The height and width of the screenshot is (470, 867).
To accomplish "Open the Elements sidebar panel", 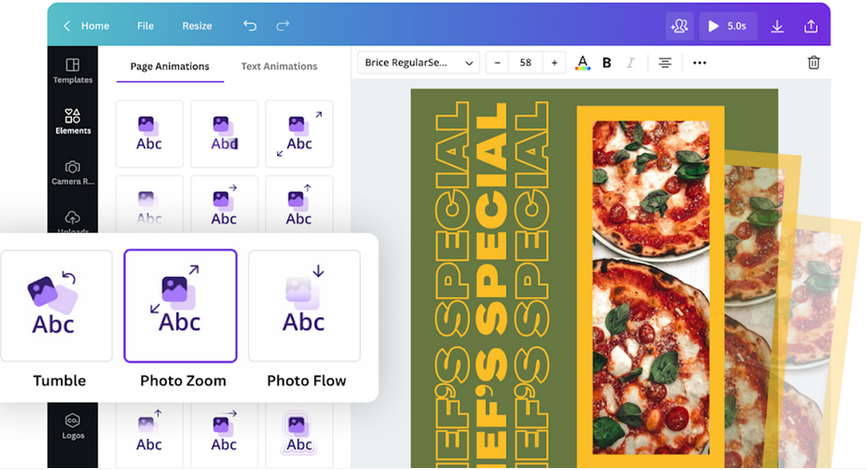I will pos(72,122).
